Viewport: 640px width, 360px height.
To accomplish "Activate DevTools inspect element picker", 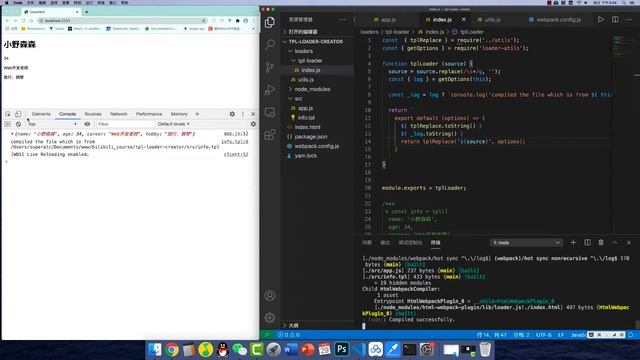I will (8, 114).
